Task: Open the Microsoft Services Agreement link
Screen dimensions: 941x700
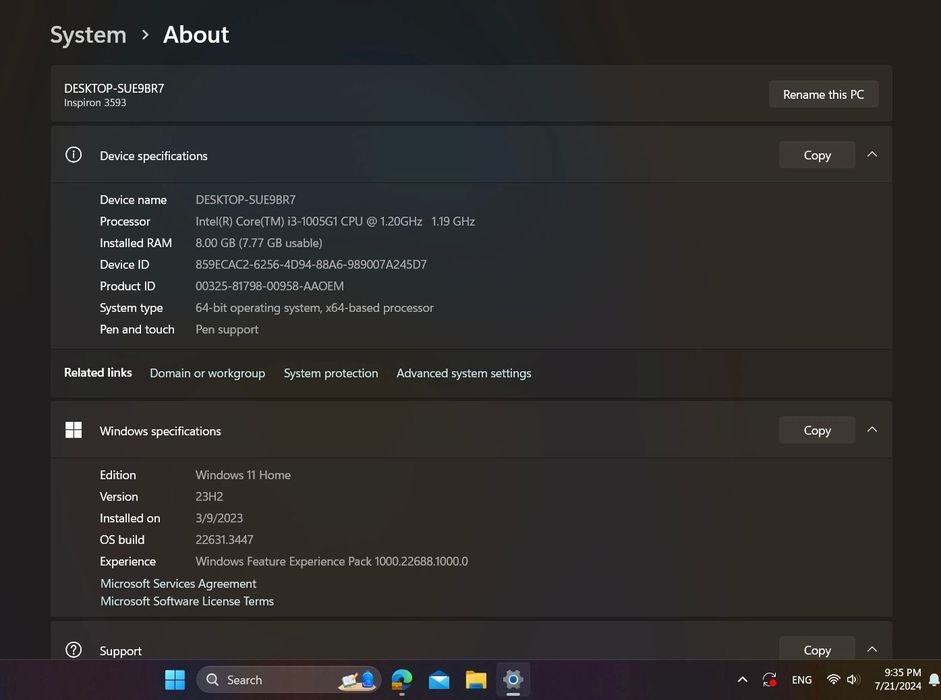Action: pos(178,584)
